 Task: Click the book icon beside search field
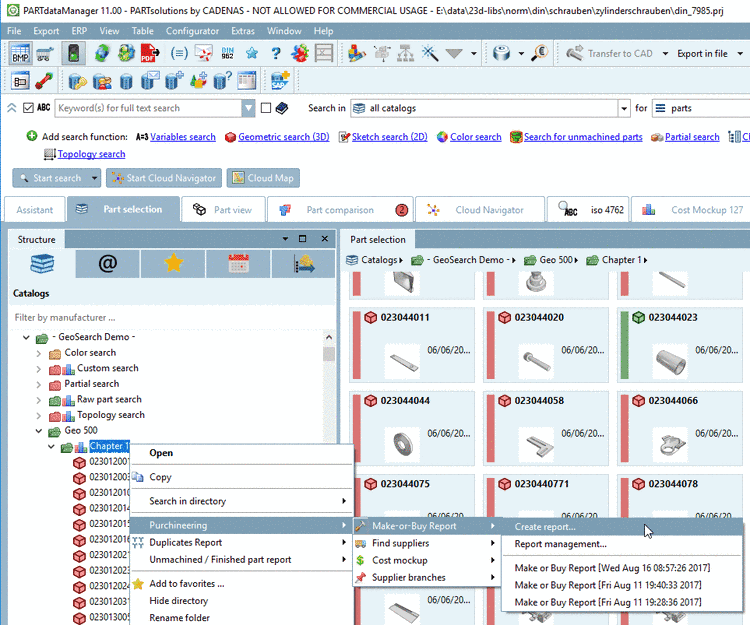pyautogui.click(x=282, y=109)
